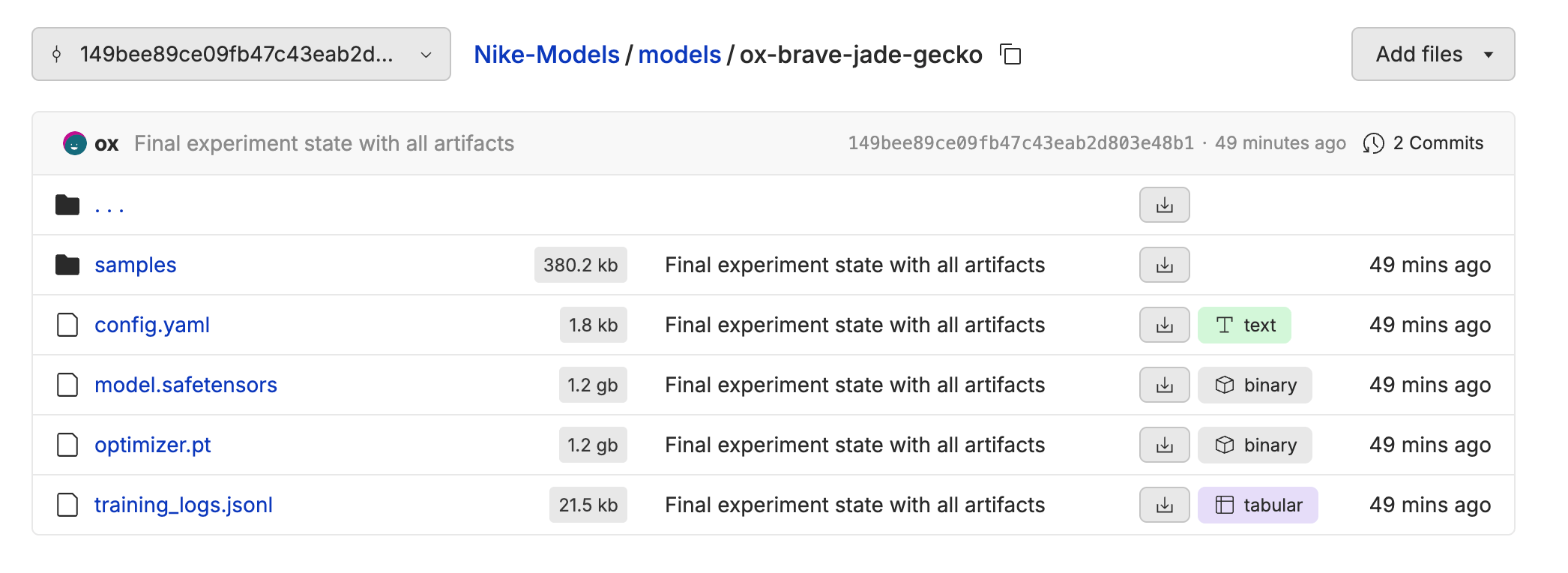
Task: Download config.yaml file
Action: point(1164,325)
